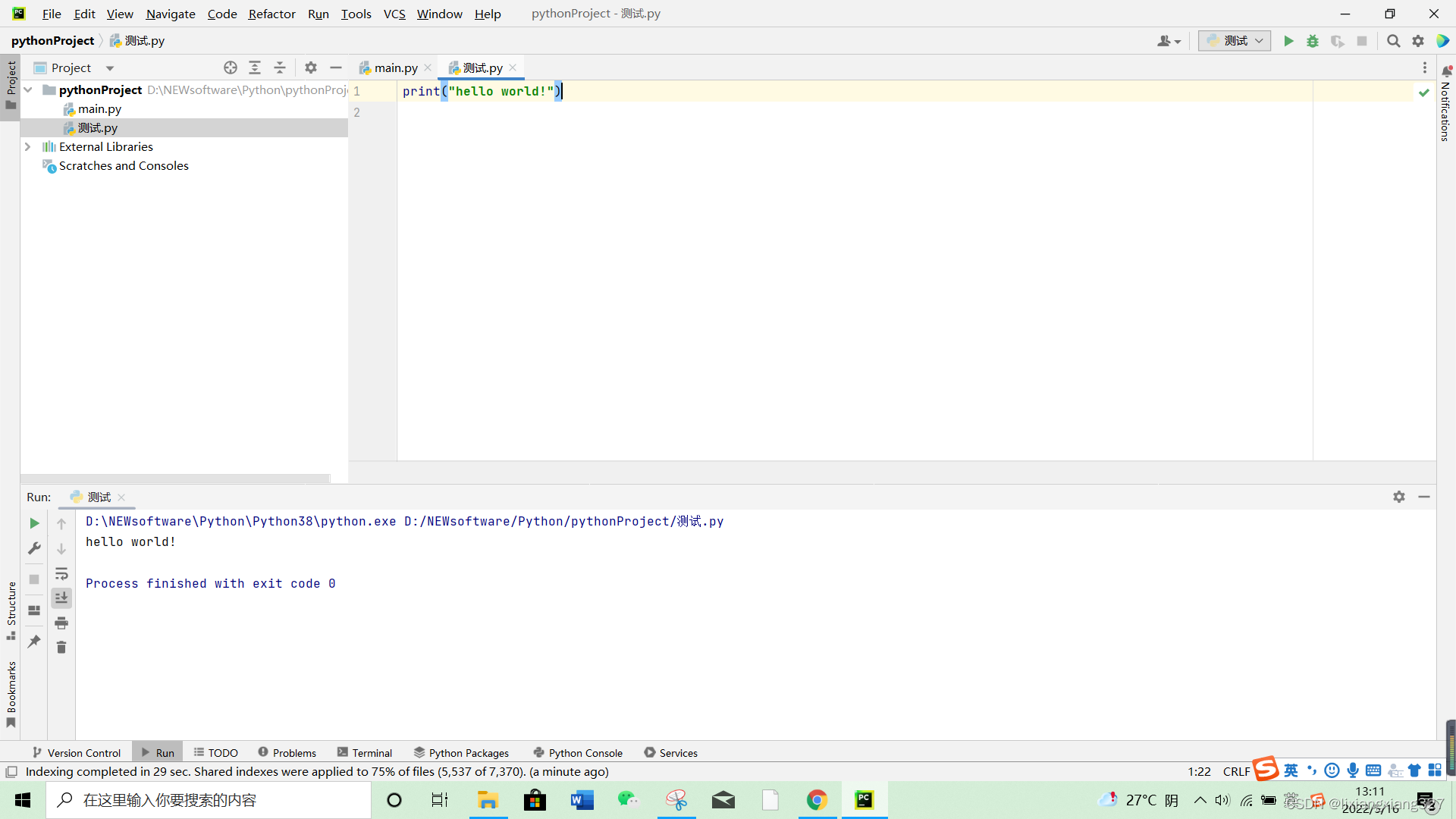Launch Chrome from the taskbar
1456x819 pixels.
click(817, 800)
